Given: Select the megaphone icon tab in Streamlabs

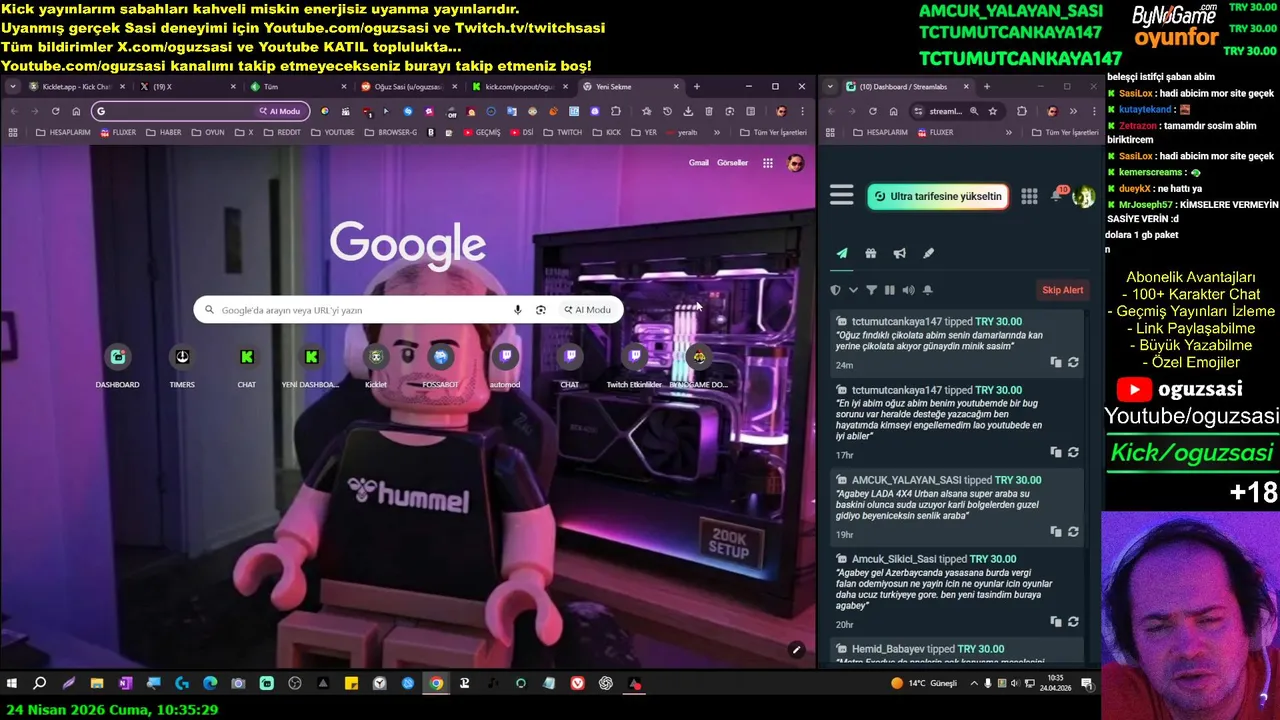Looking at the screenshot, I should tap(900, 254).
